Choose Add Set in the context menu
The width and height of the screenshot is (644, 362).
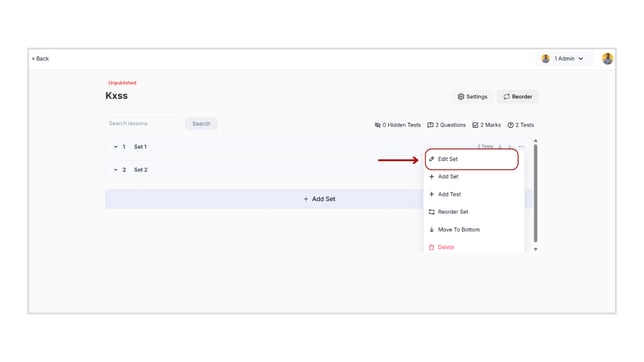pyautogui.click(x=448, y=177)
